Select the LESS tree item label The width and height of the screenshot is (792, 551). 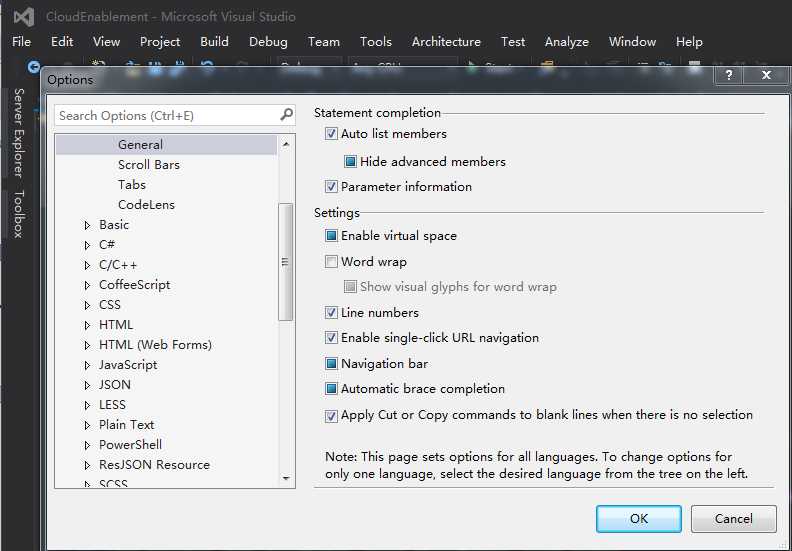tap(112, 405)
